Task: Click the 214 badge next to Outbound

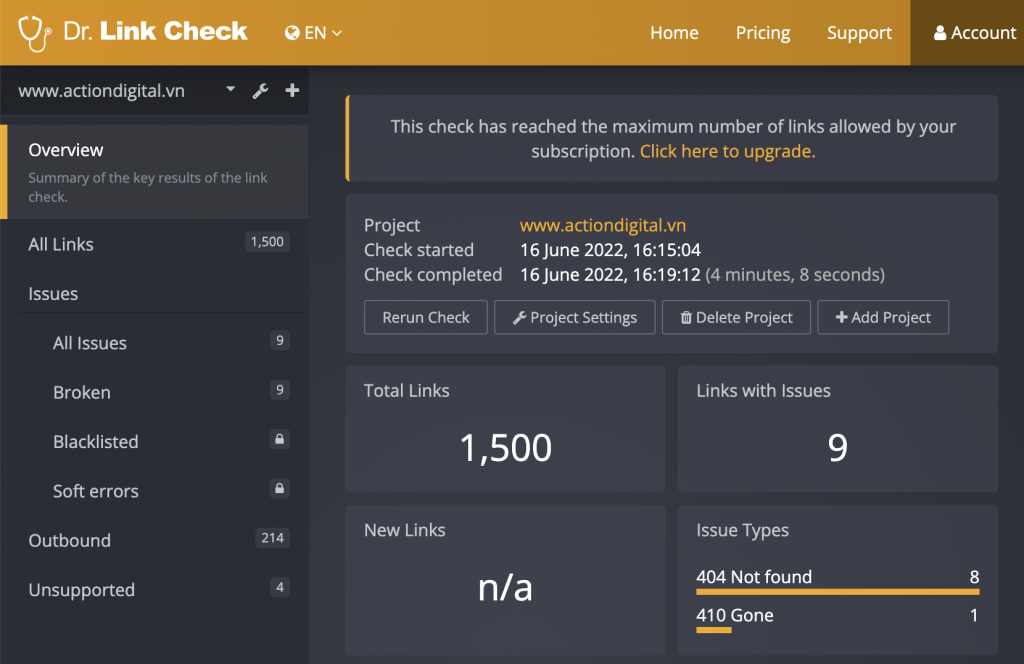Action: coord(272,538)
